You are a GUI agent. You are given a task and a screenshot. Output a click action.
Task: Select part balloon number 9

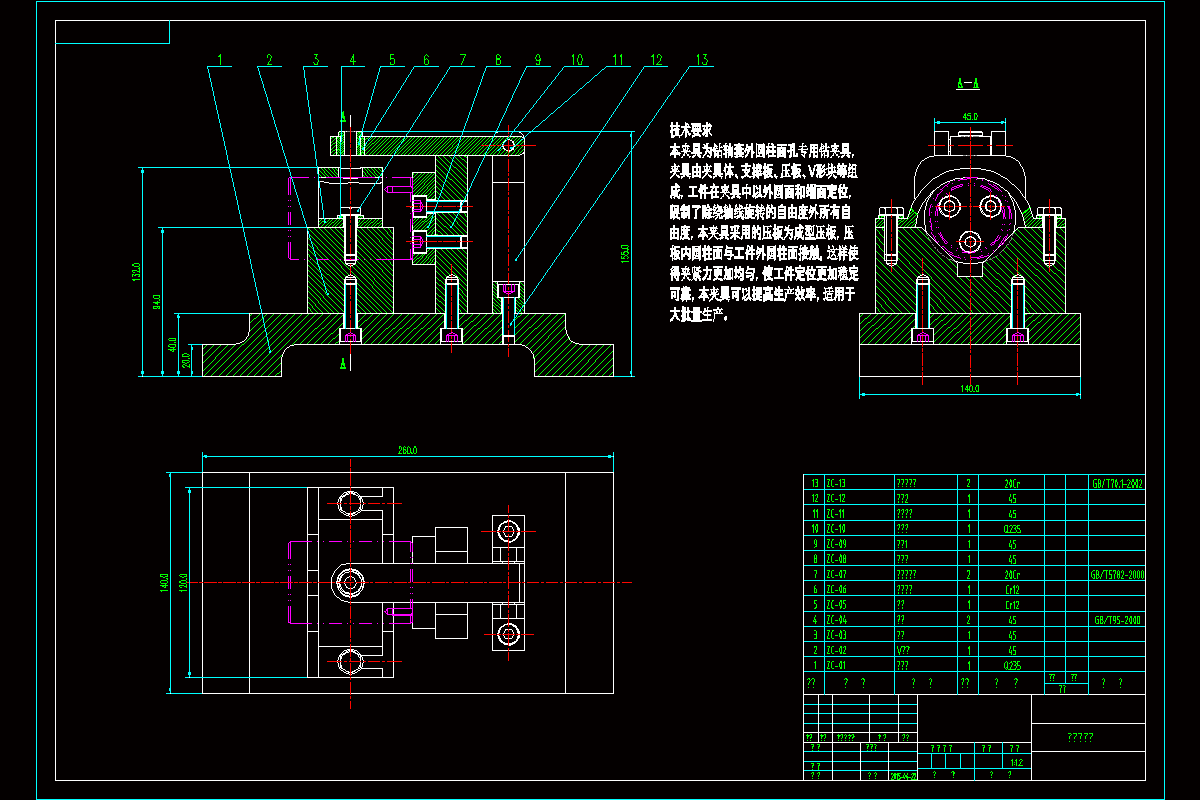537,59
